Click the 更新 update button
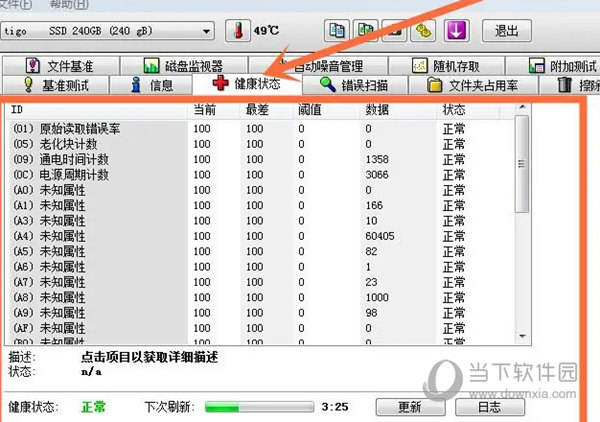The width and height of the screenshot is (600, 422). point(410,407)
